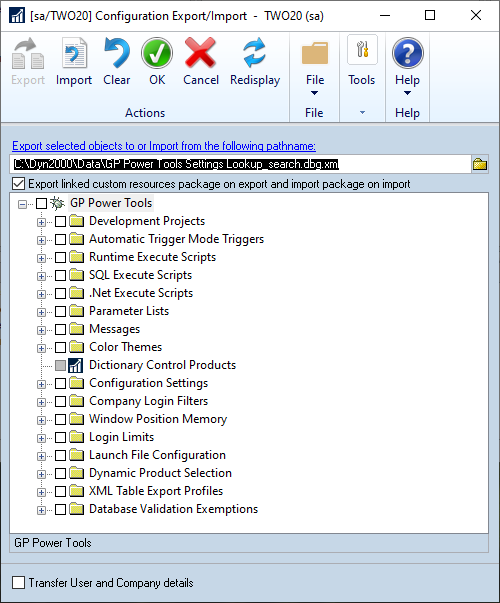Check the Dictionary Control Products checkbox
The image size is (500, 603).
[x=60, y=365]
